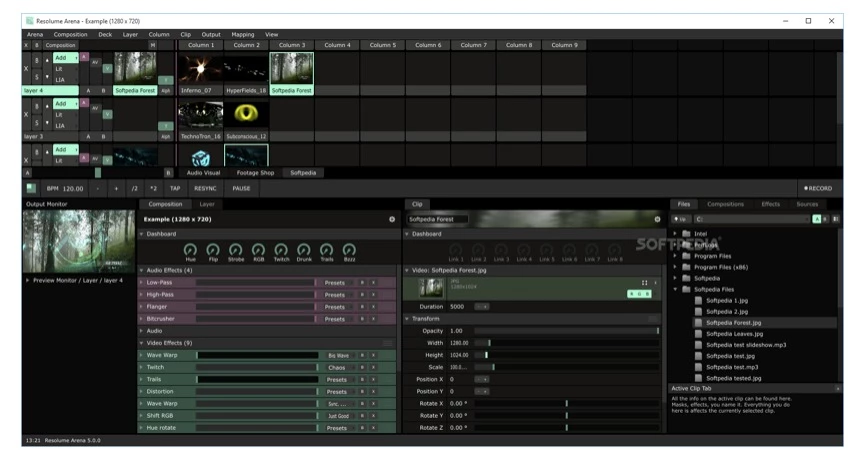This screenshot has width=855, height=461.
Task: Adjust the Rotate X slider
Action: pyautogui.click(x=567, y=404)
